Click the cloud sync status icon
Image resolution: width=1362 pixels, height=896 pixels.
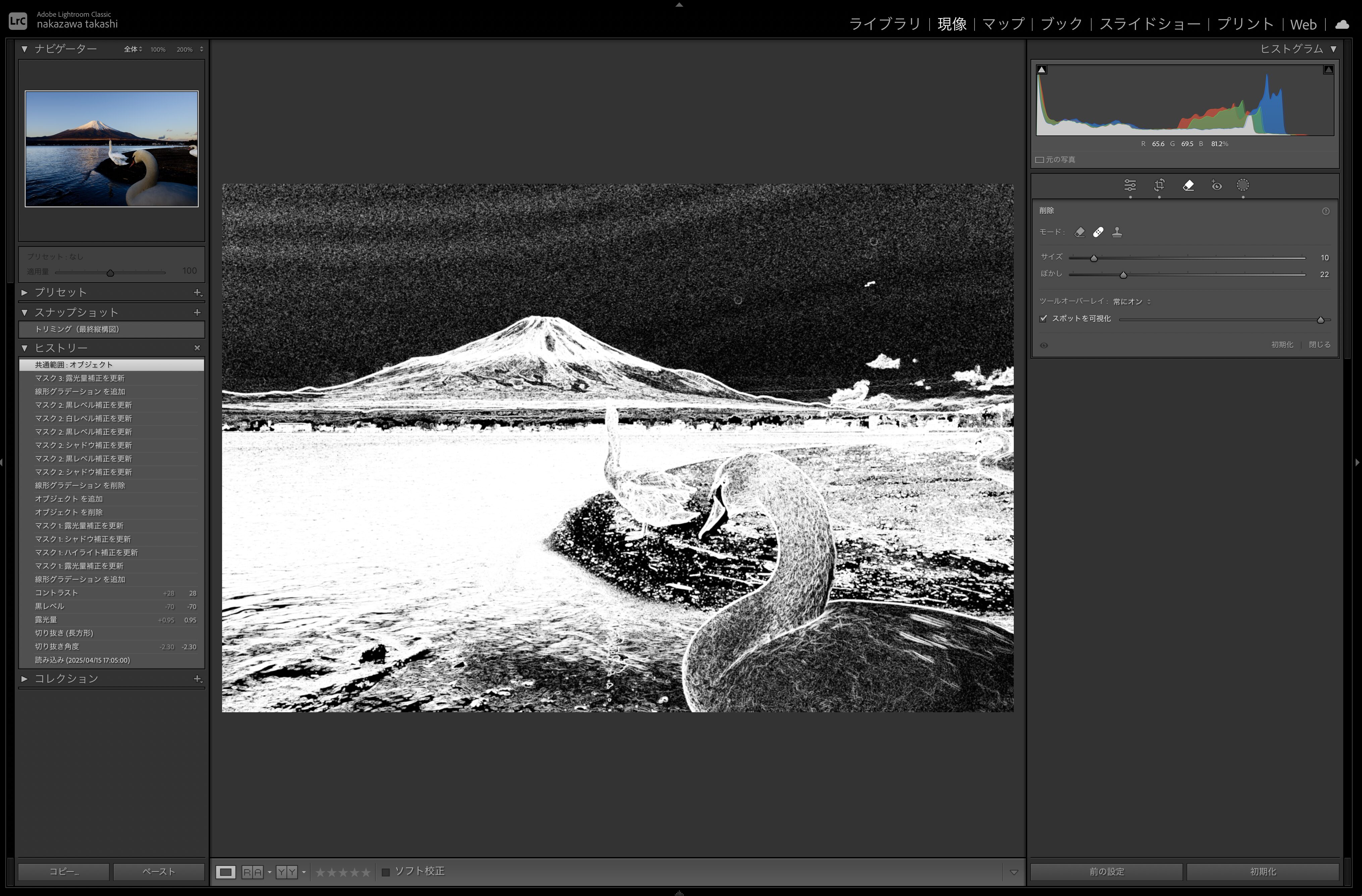point(1342,24)
